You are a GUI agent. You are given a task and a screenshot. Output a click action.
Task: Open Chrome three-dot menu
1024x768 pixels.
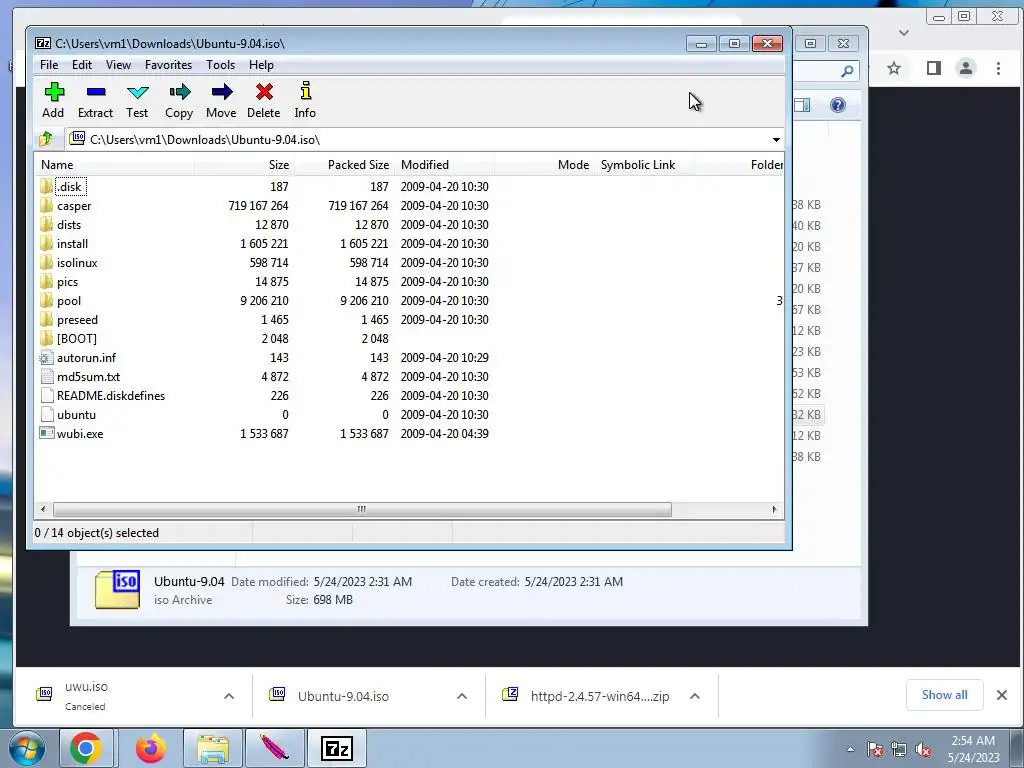tap(999, 68)
